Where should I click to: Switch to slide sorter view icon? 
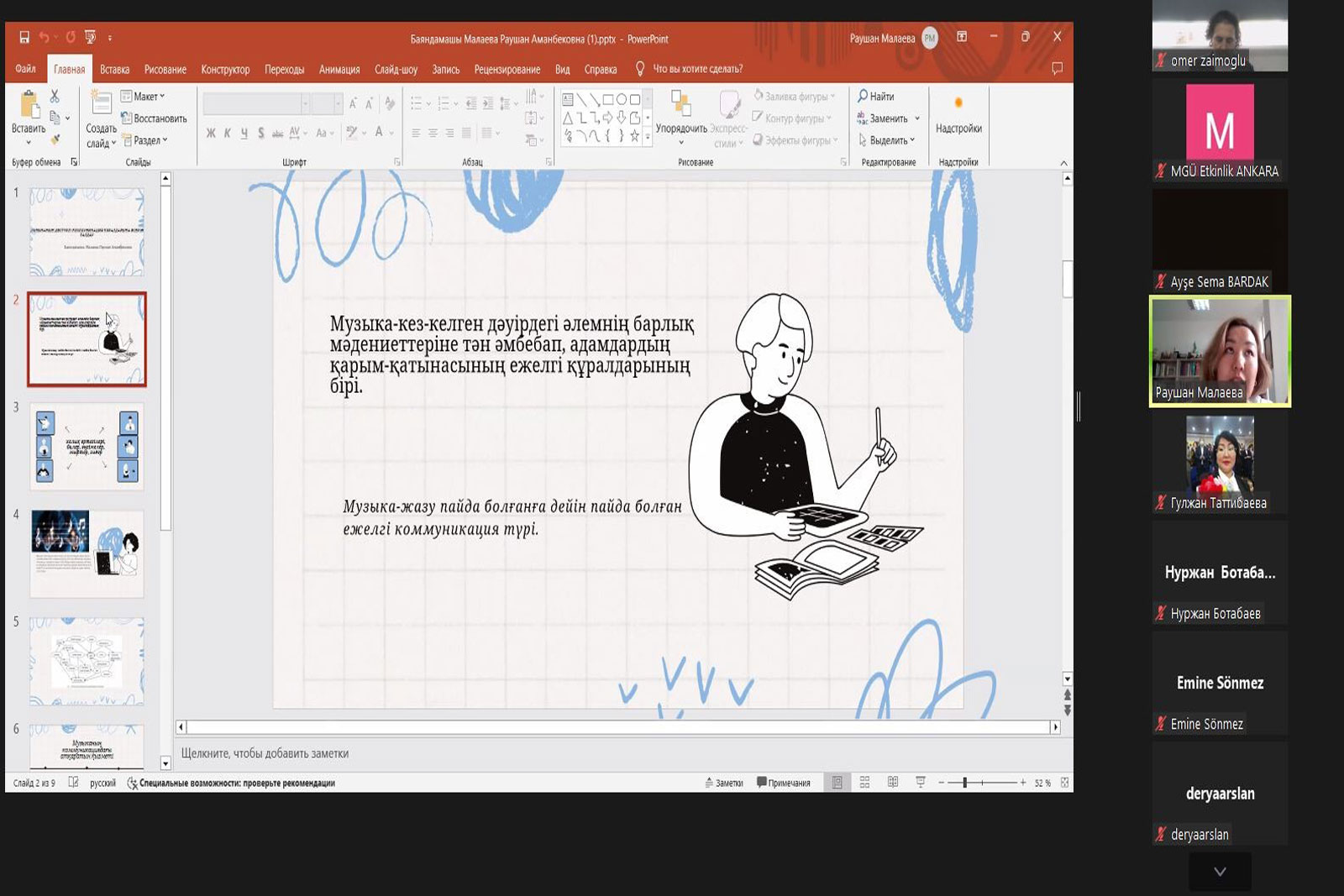[x=864, y=783]
